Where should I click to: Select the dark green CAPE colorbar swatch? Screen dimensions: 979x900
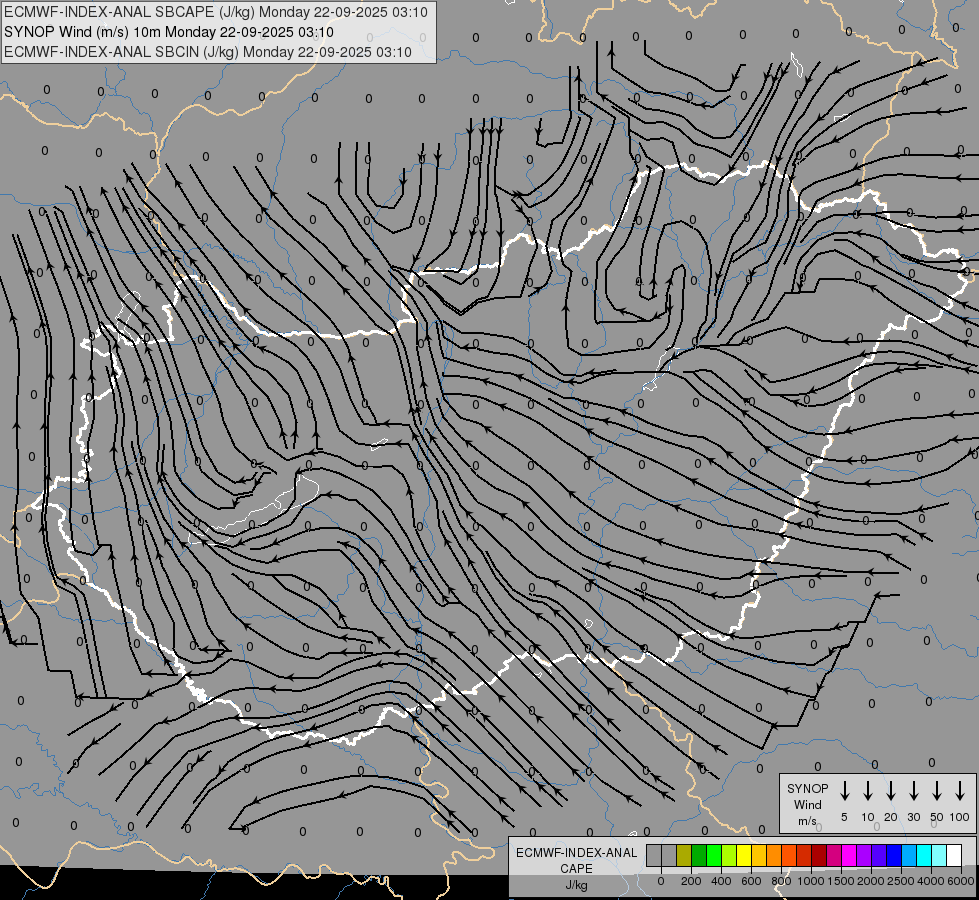click(x=699, y=855)
